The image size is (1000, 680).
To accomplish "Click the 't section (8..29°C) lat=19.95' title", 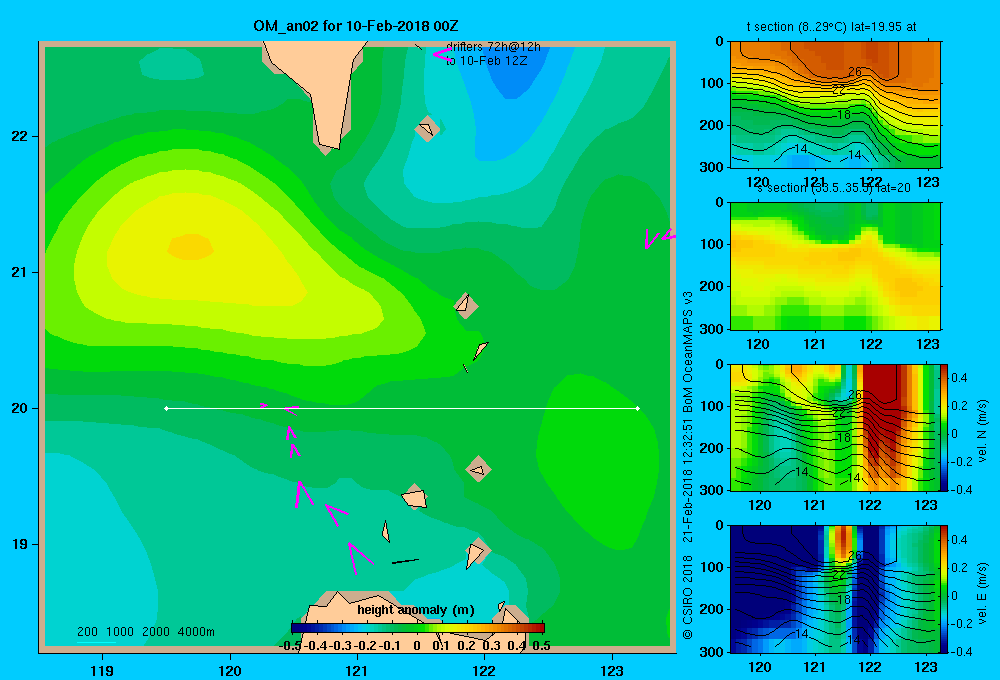I will [x=832, y=27].
